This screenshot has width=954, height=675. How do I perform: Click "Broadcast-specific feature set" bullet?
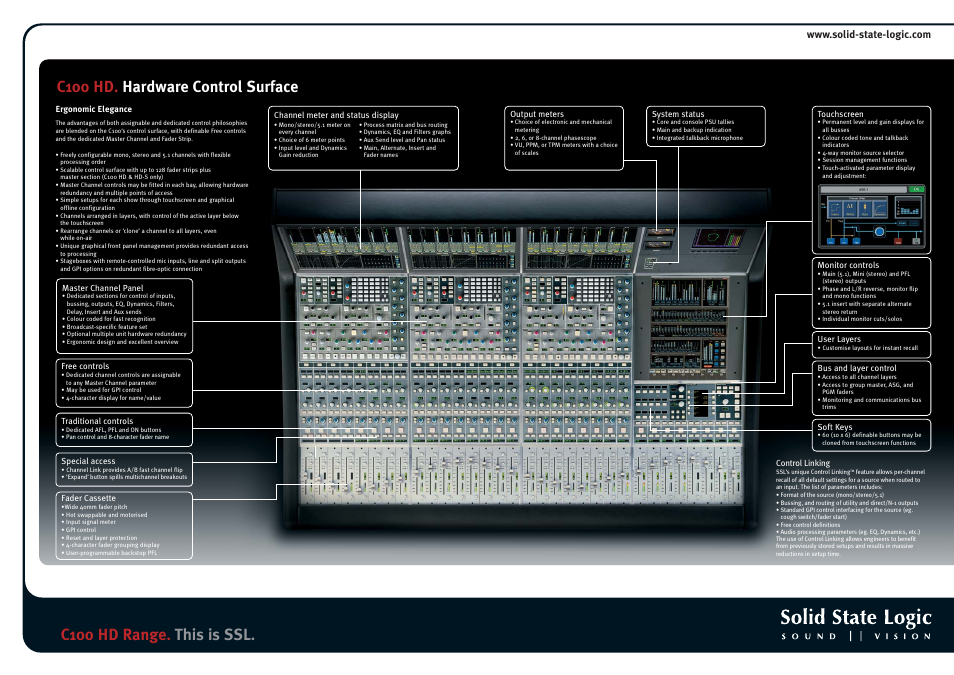coord(104,327)
